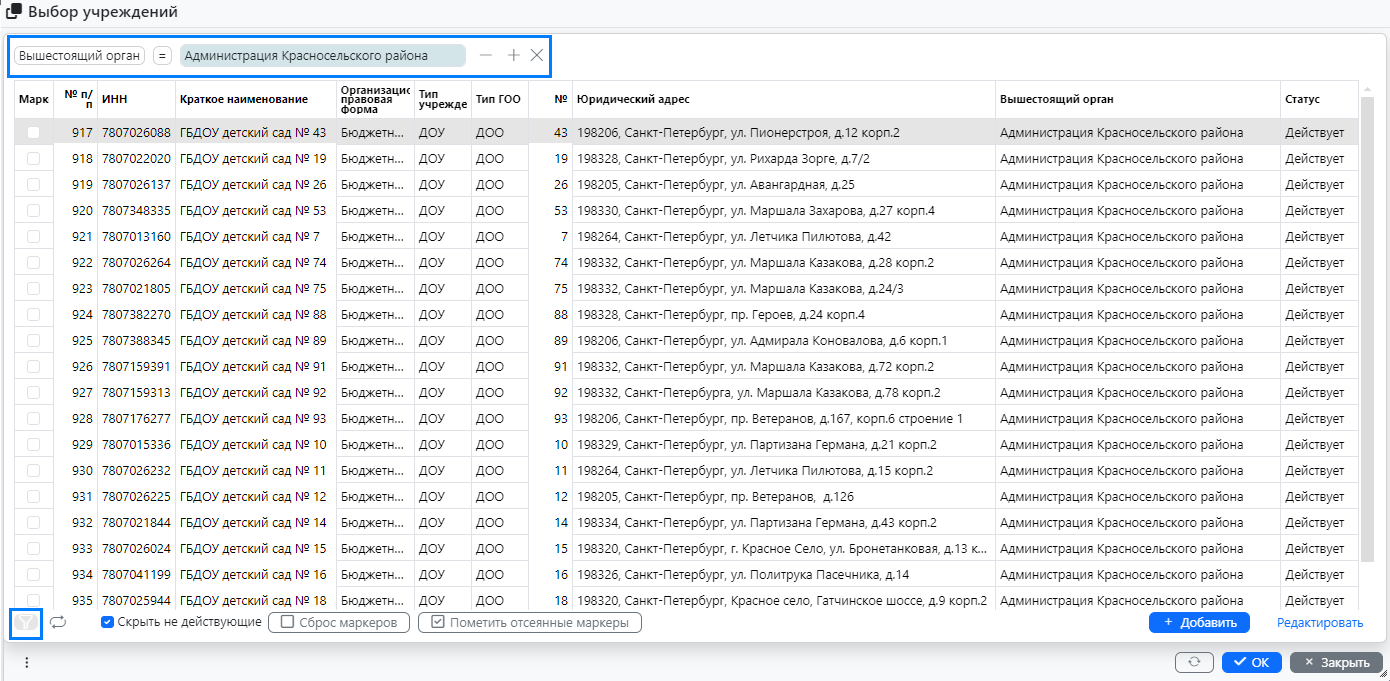Image resolution: width=1390 pixels, height=681 pixels.
Task: Sort by Юридический адрес column header
Action: tap(633, 100)
